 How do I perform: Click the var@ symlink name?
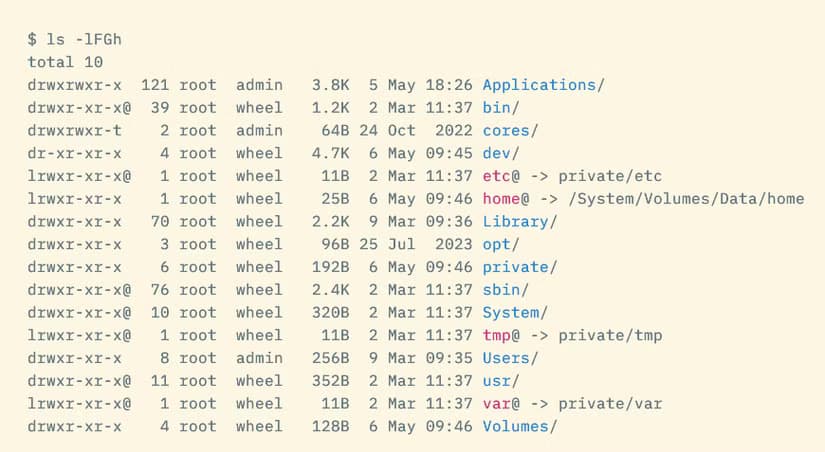[501, 404]
